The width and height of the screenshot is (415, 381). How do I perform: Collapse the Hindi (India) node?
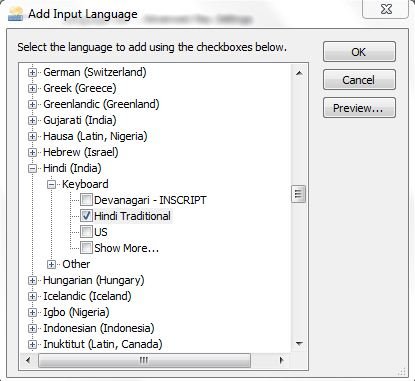coord(32,168)
